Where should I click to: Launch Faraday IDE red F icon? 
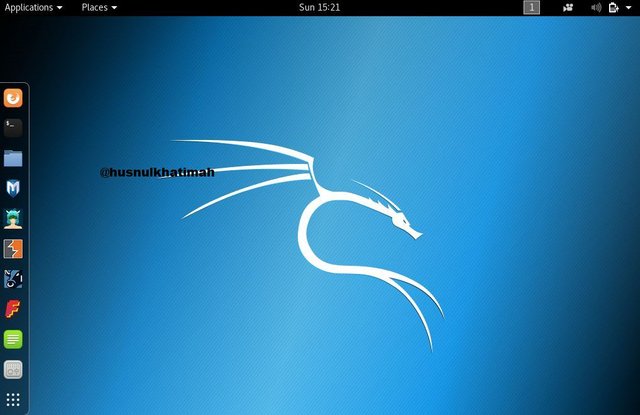pos(13,309)
